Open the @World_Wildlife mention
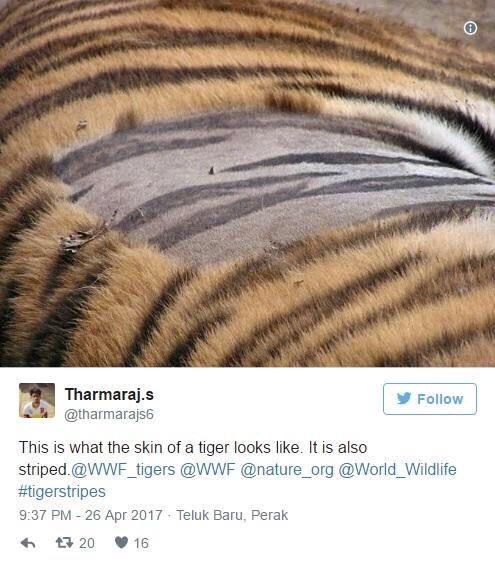The image size is (495, 562). coord(397,469)
